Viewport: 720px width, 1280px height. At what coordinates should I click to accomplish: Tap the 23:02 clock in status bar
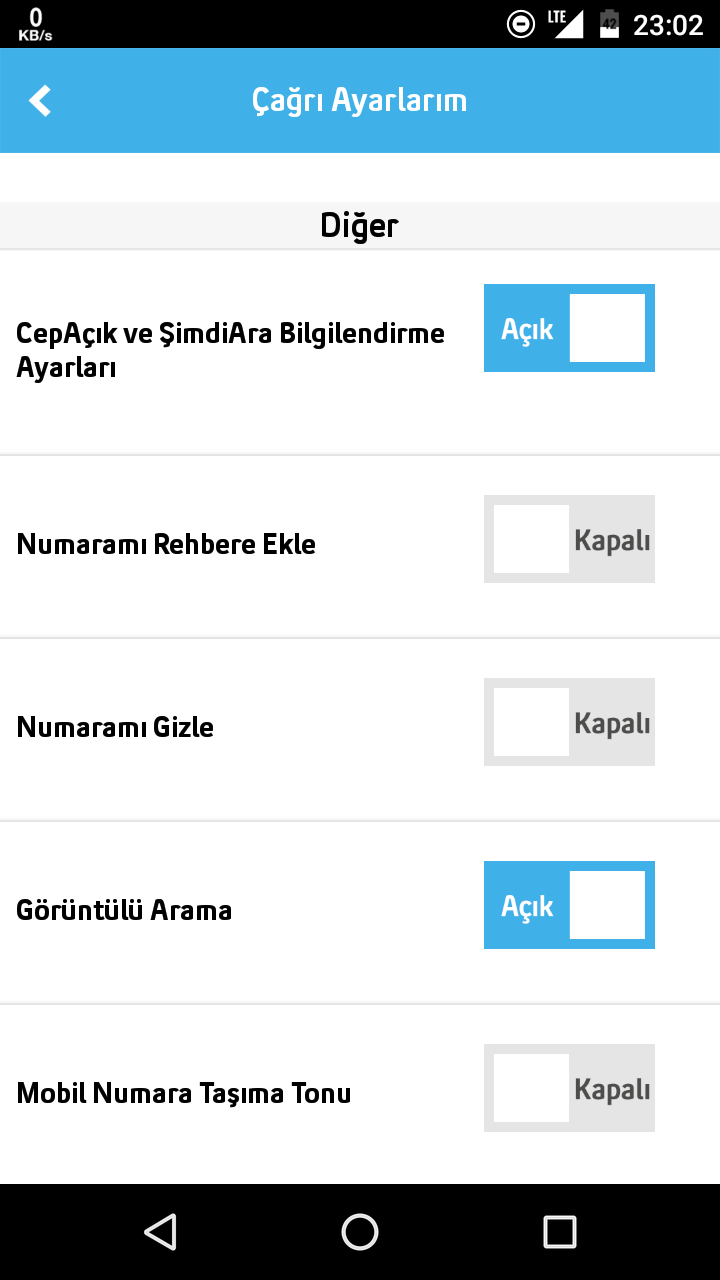668,25
